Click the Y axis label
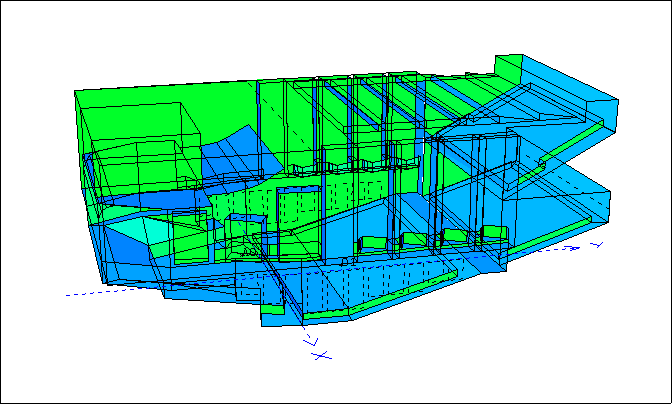The height and width of the screenshot is (404, 672). pyautogui.click(x=596, y=244)
